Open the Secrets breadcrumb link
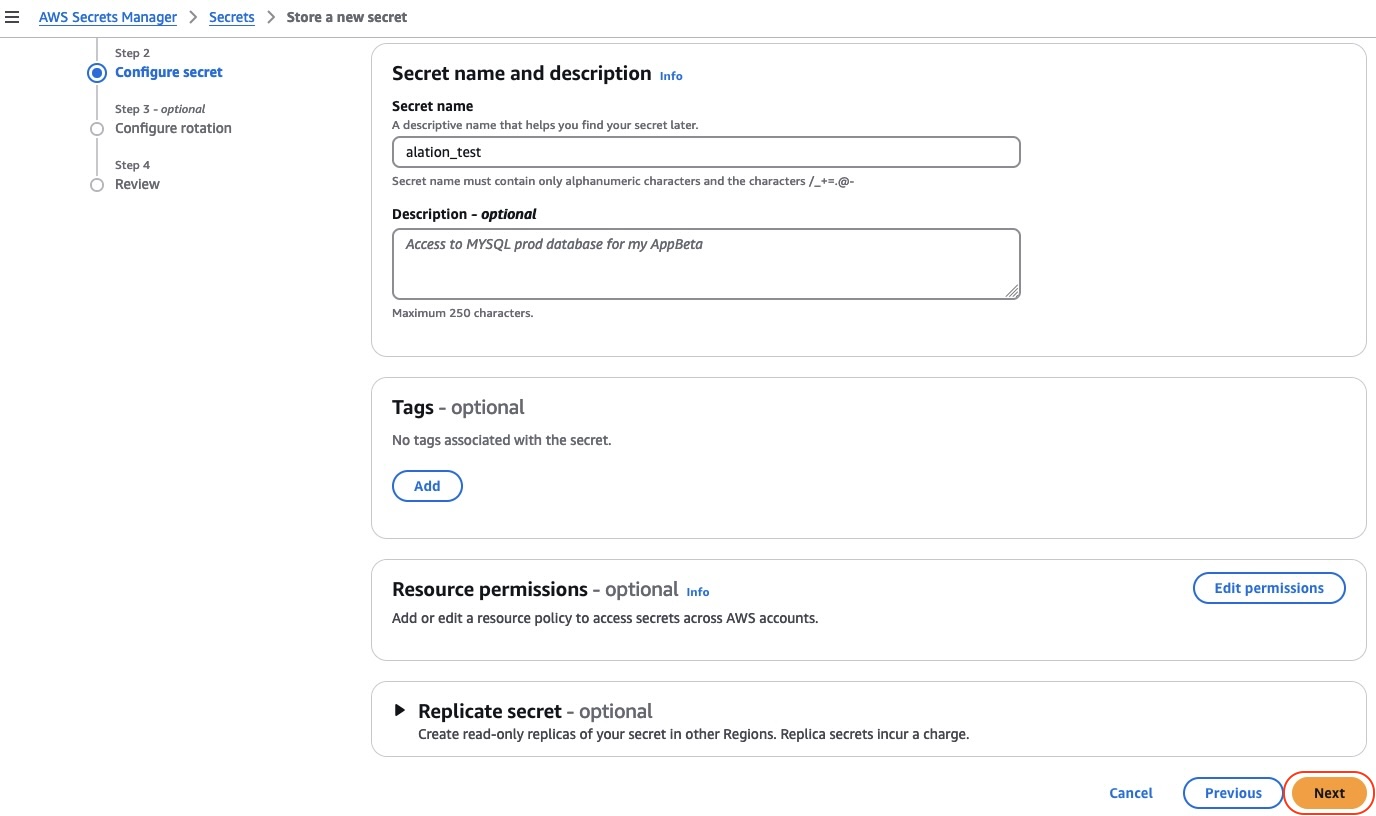Image resolution: width=1376 pixels, height=816 pixels. [231, 17]
